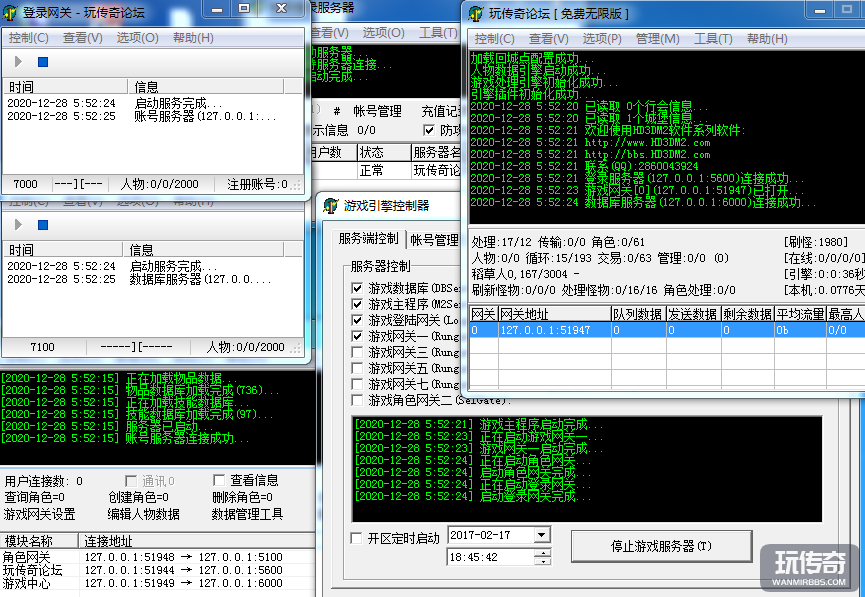Viewport: 865px width, 597px height.
Task: Toggle 游戏数据库 (DBServer) checkbox
Action: point(357,288)
